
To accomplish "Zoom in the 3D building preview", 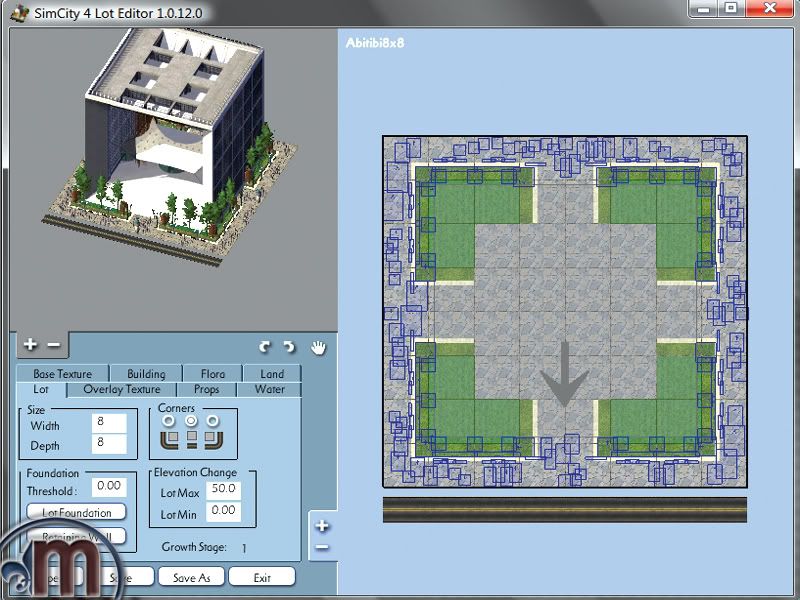I will tap(30, 344).
